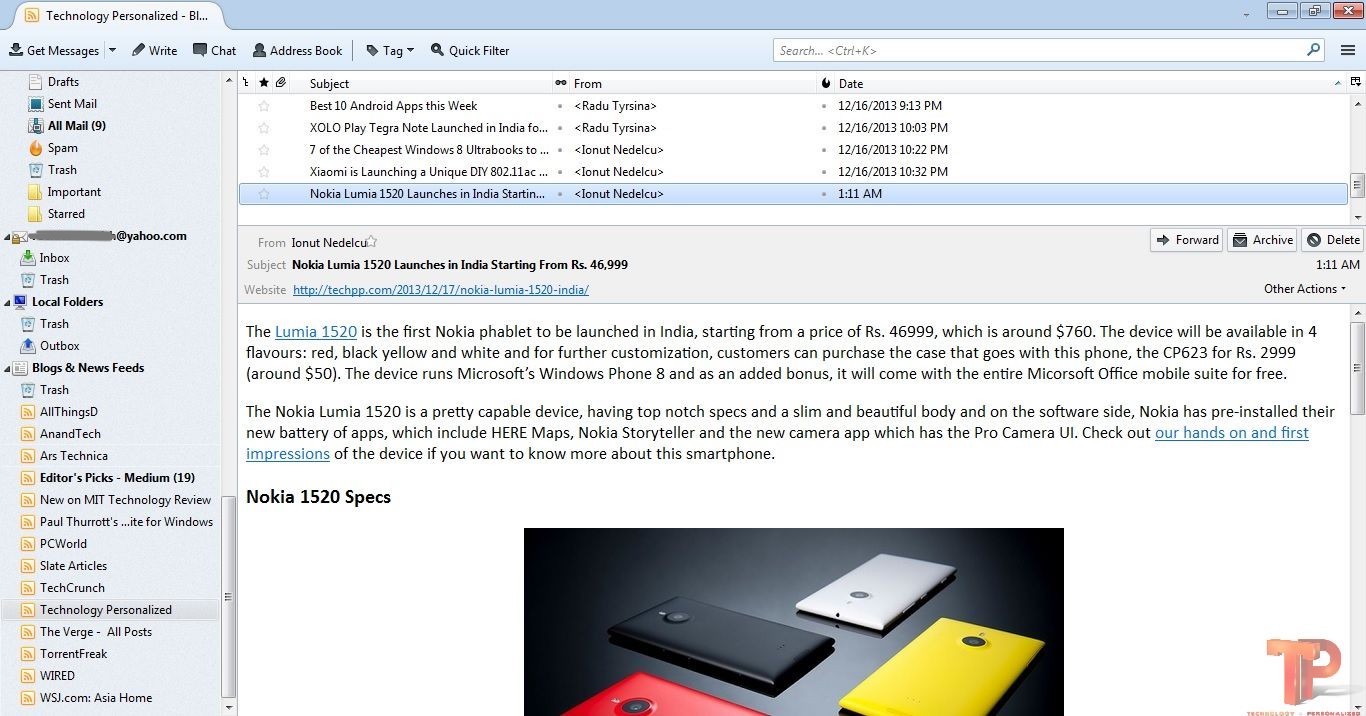Sort by the read status column header

(561, 83)
